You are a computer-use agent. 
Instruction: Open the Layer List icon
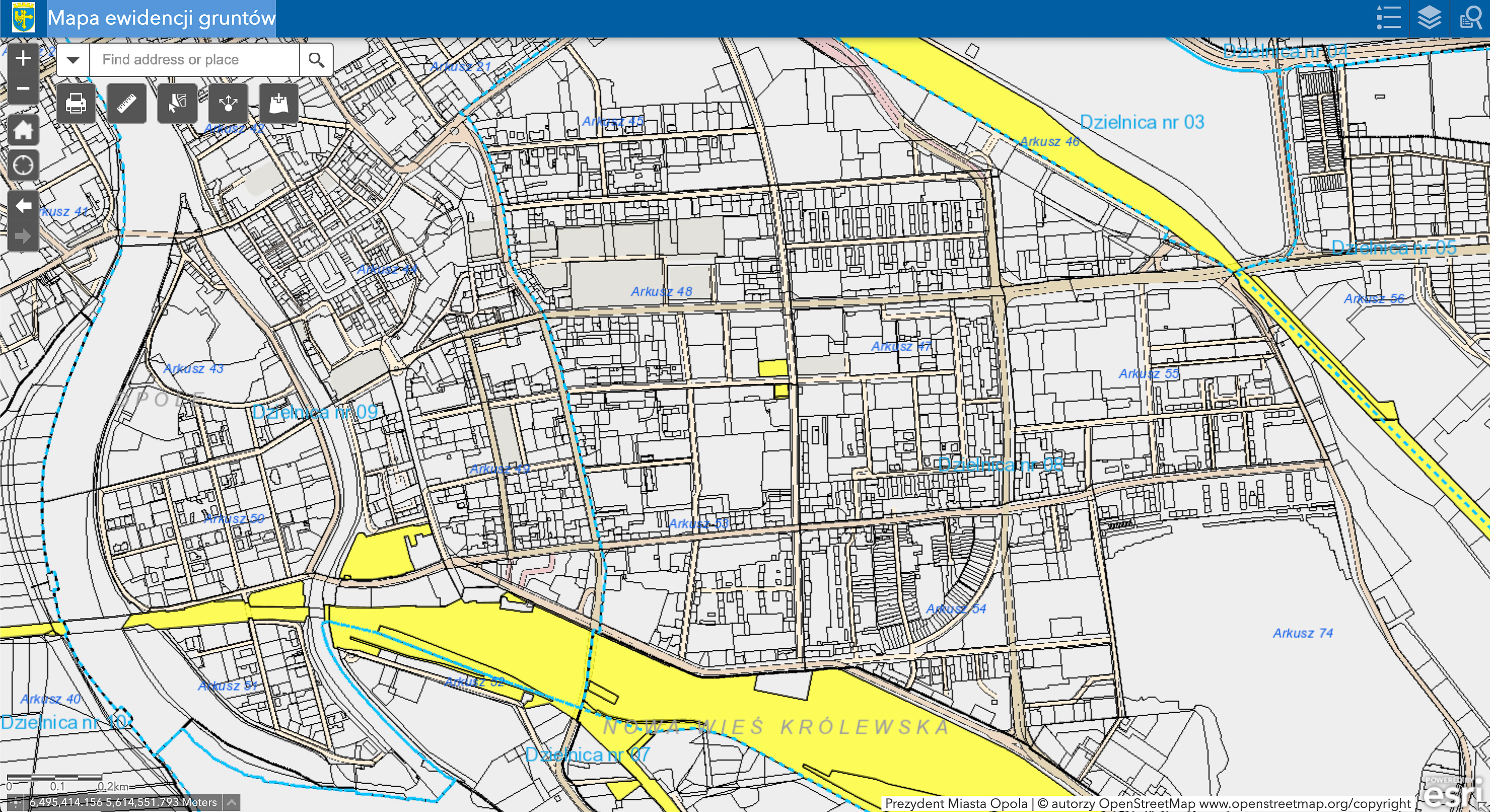(1429, 17)
